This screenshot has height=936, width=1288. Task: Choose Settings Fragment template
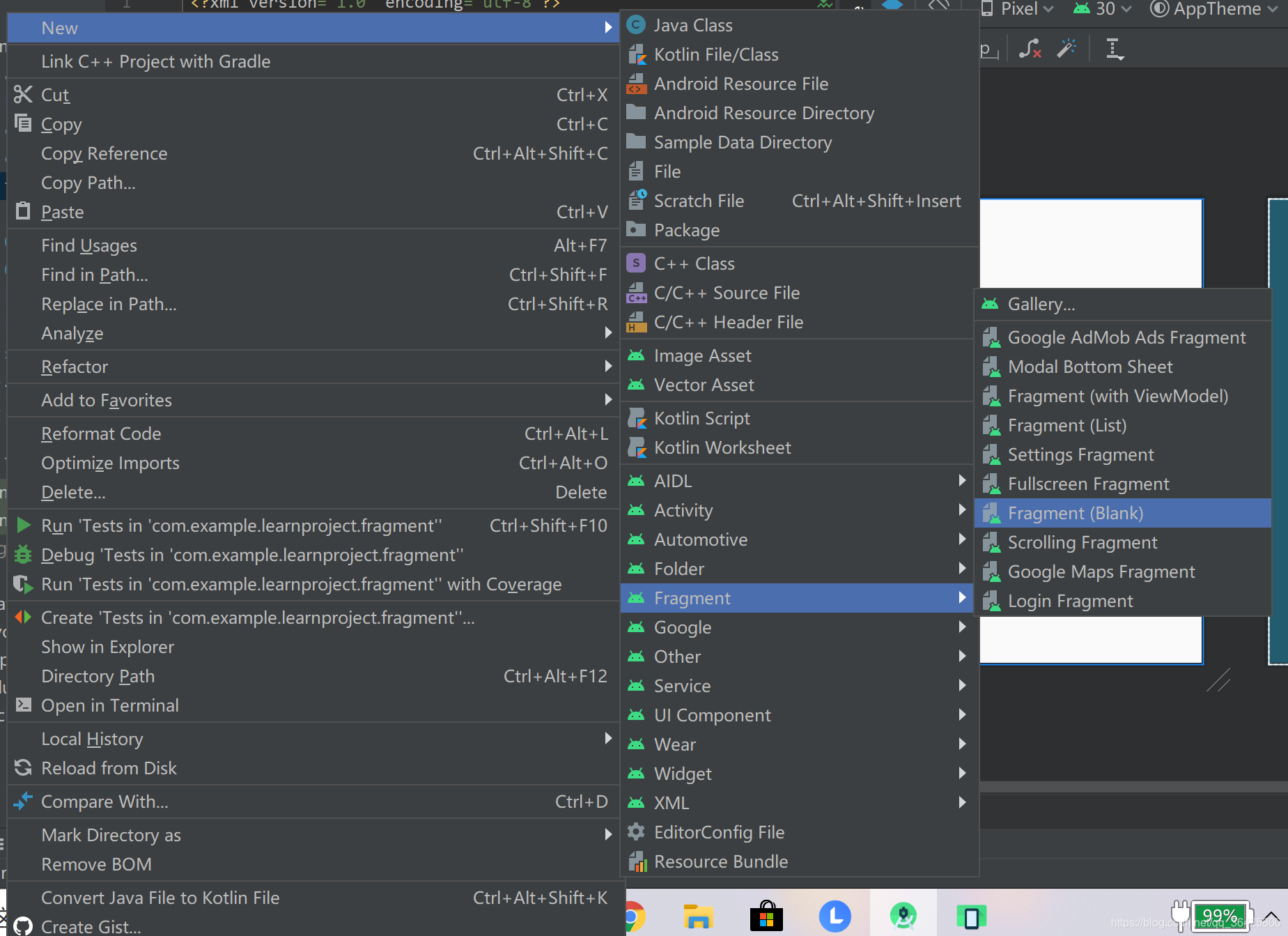click(x=1123, y=454)
